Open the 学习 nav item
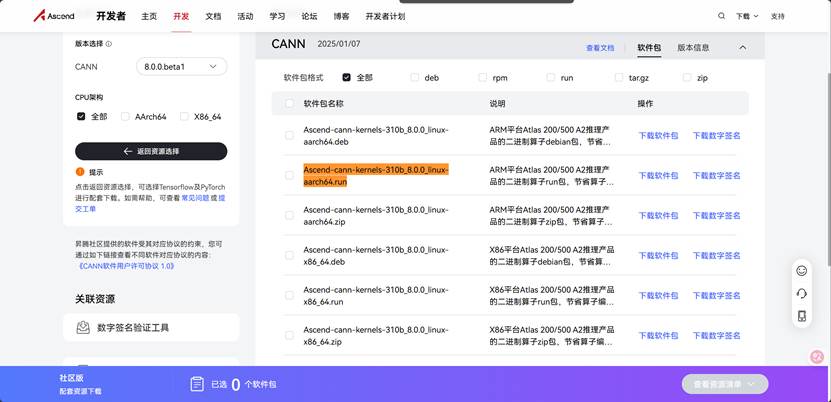This screenshot has width=831, height=402. [x=277, y=16]
